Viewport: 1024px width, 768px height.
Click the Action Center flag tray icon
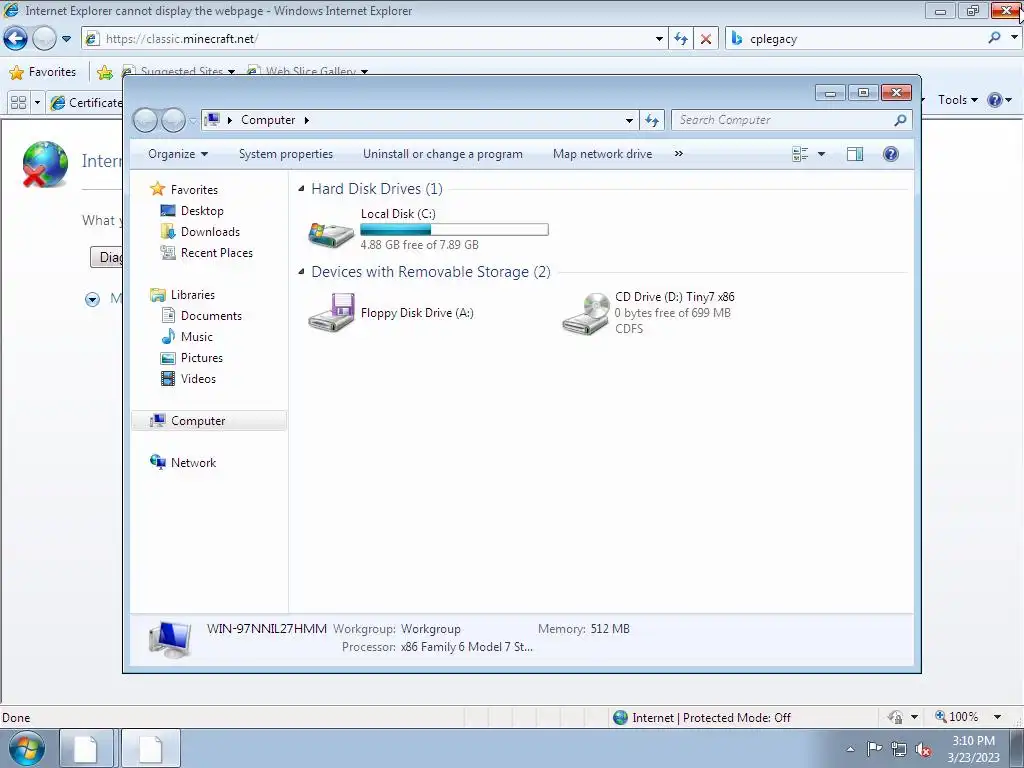(874, 749)
